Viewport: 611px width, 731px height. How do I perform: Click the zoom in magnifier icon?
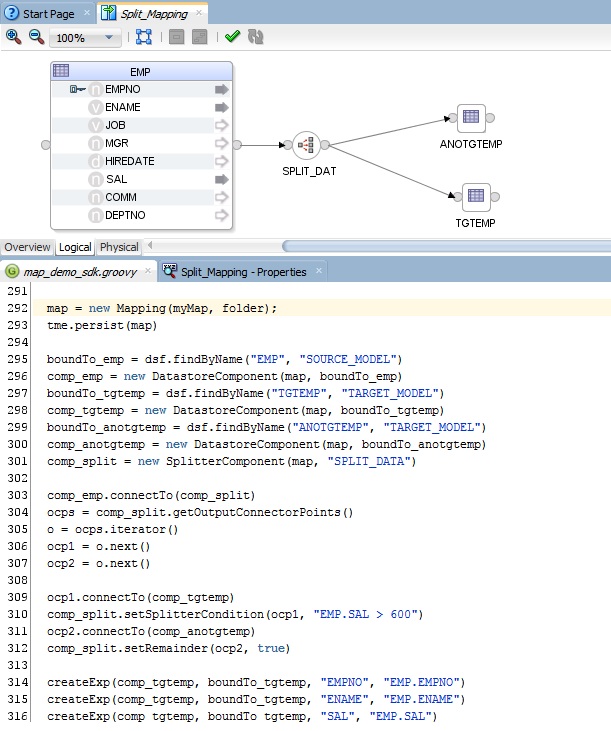point(13,37)
